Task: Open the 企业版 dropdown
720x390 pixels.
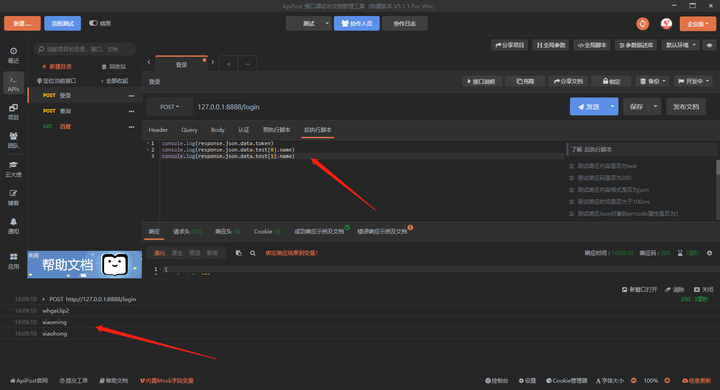Action: [x=698, y=23]
